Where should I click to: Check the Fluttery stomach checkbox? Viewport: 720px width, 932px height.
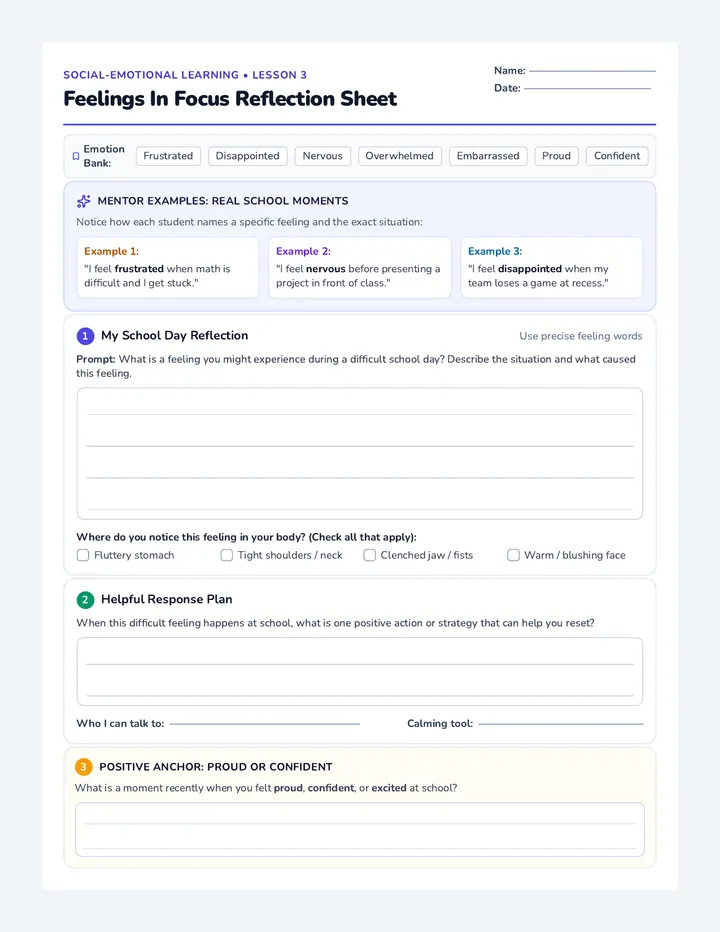[x=83, y=555]
